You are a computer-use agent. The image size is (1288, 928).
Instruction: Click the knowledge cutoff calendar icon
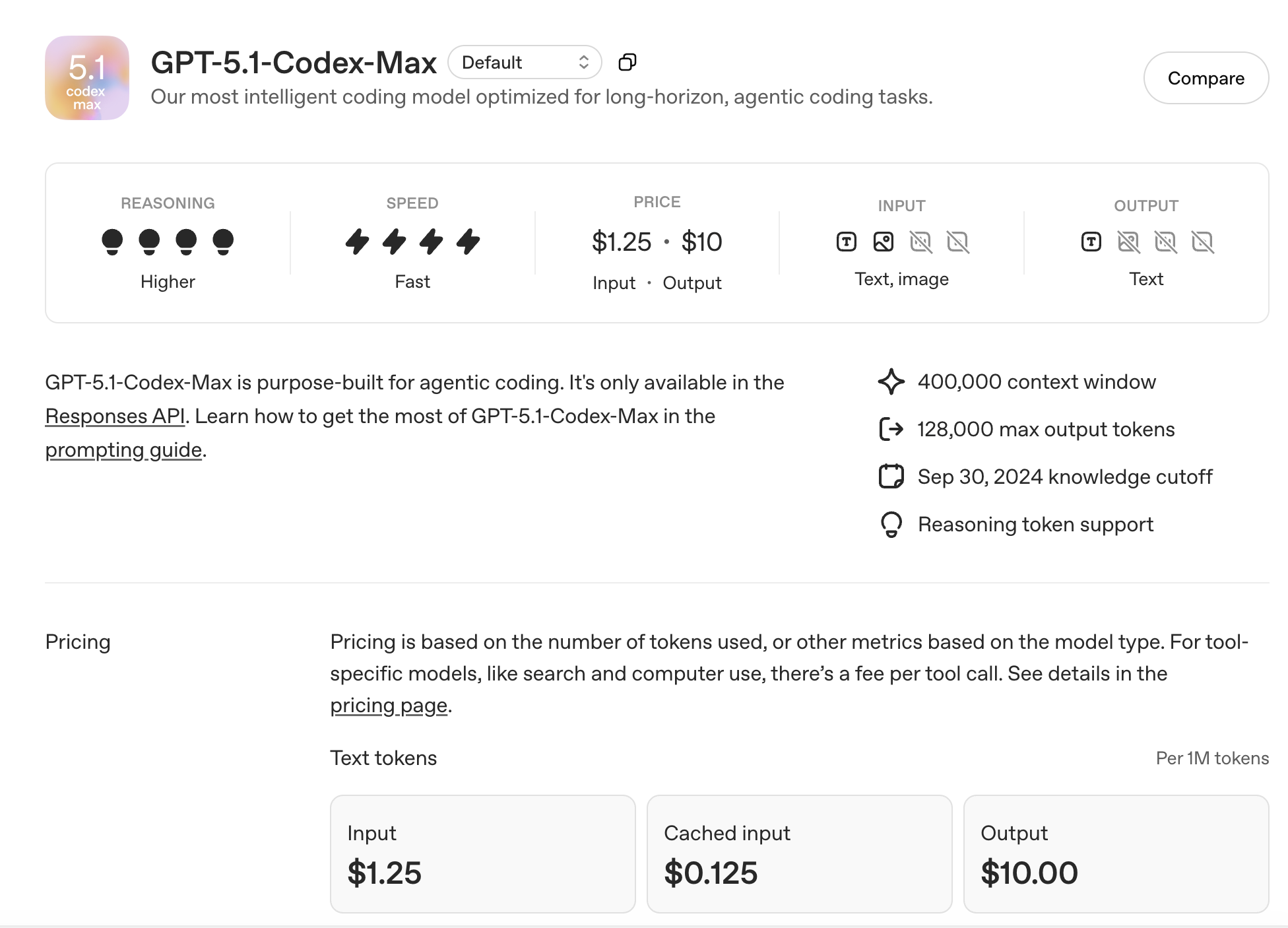pyautogui.click(x=891, y=477)
